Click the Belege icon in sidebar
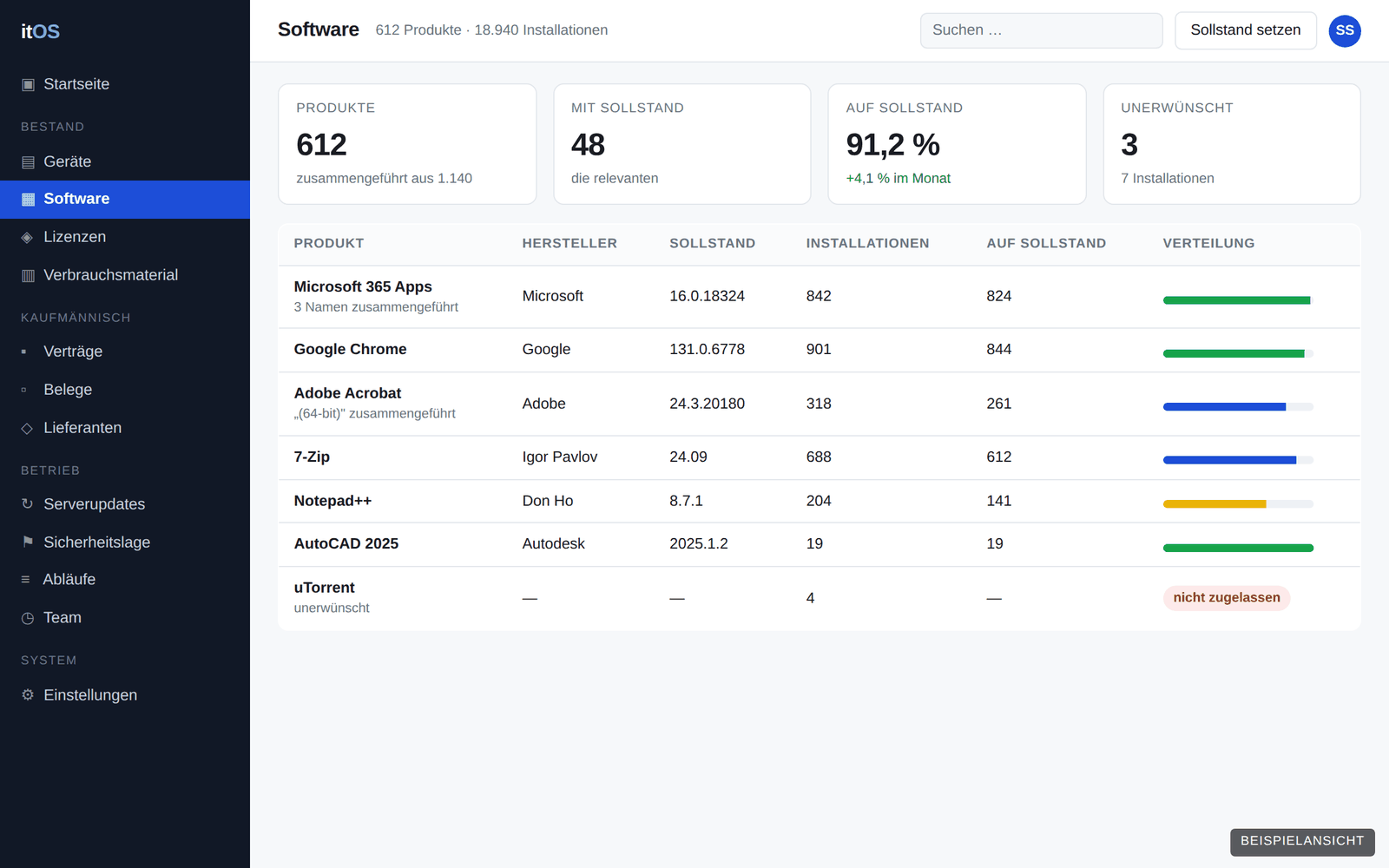This screenshot has width=1389, height=868. click(24, 390)
